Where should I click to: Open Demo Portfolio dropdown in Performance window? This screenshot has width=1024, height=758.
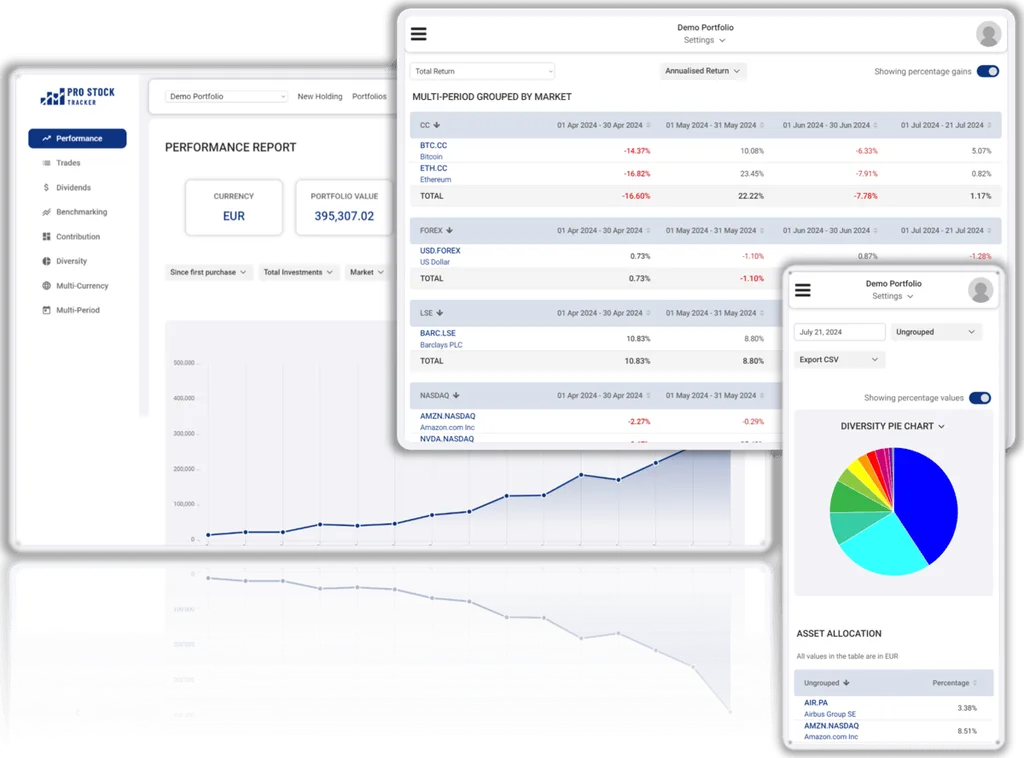pos(227,97)
